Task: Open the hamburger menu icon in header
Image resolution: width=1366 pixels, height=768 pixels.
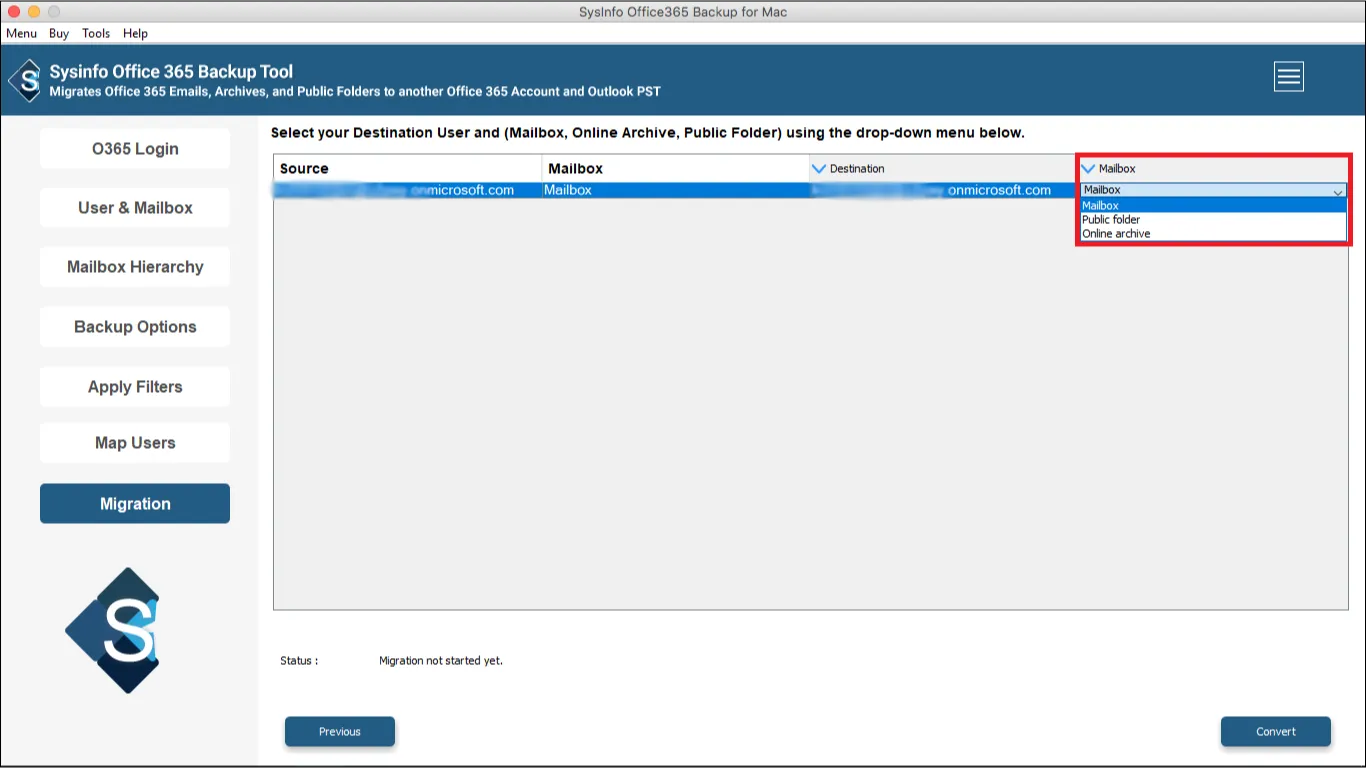Action: point(1288,76)
